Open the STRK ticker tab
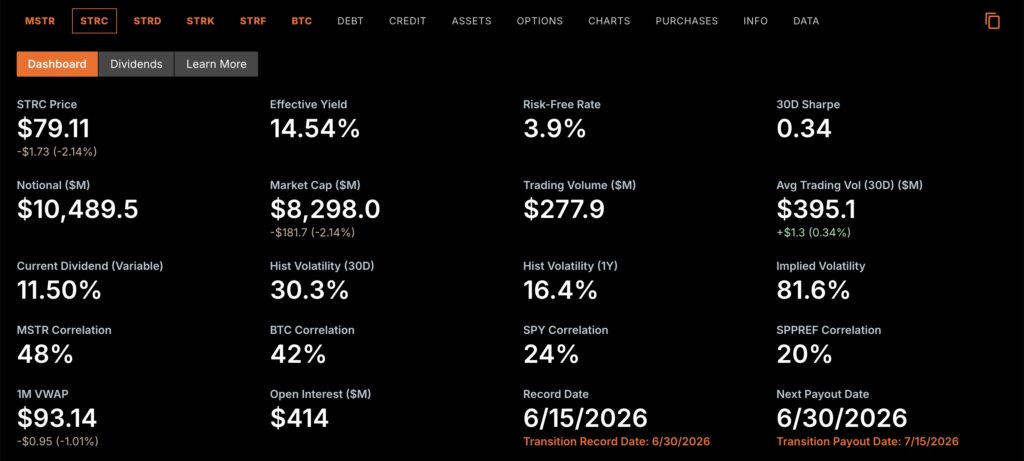Viewport: 1024px width, 461px height. pyautogui.click(x=200, y=21)
